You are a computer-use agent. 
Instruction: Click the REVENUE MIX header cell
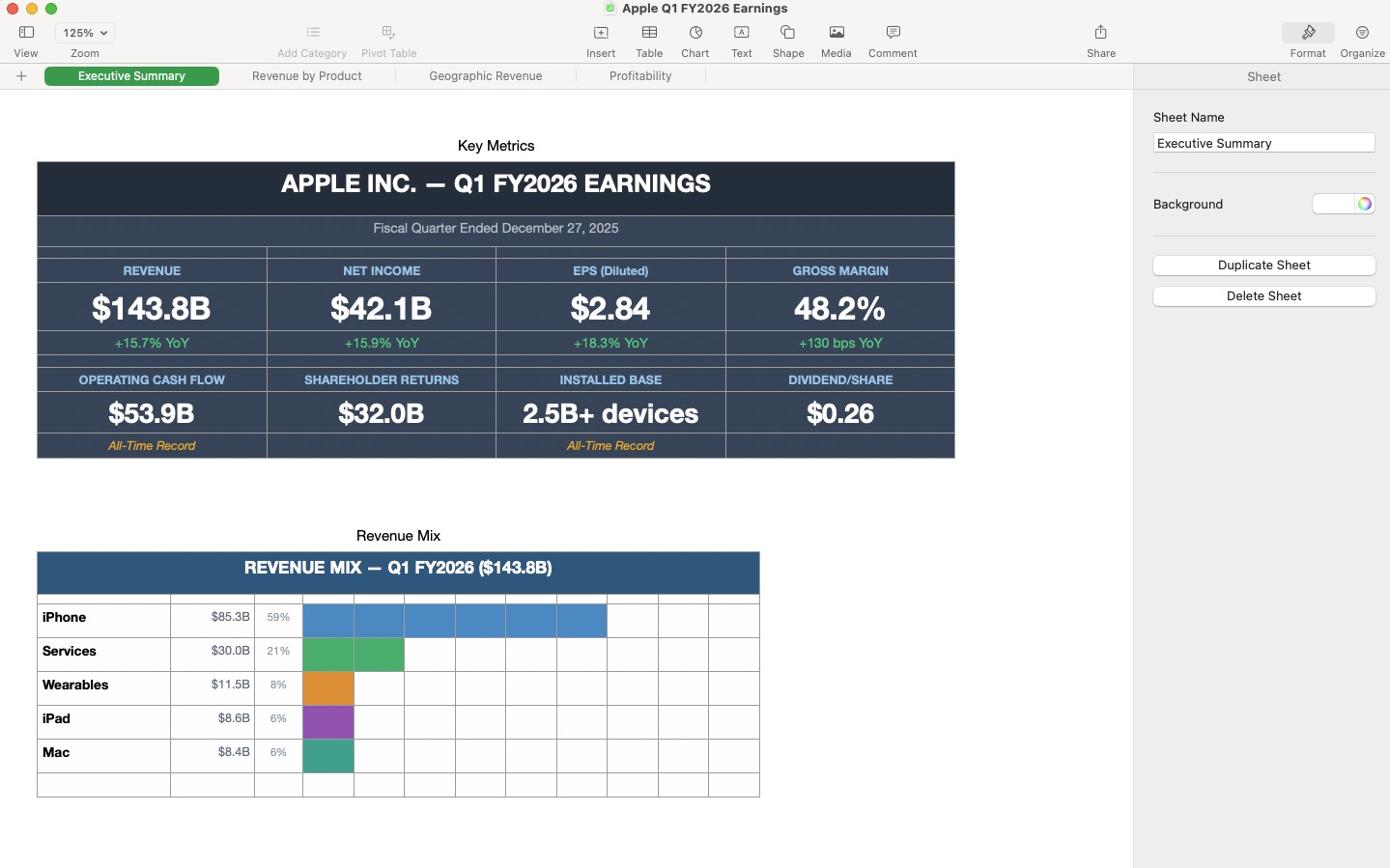[x=398, y=573]
